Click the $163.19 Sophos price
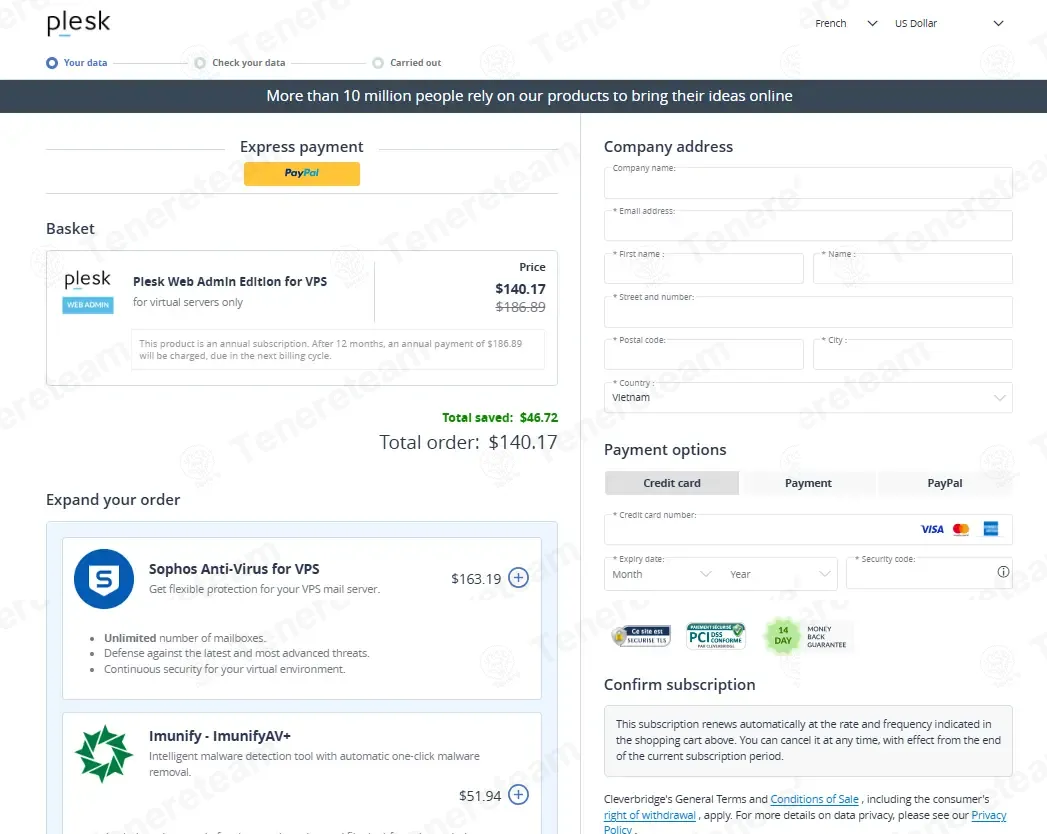 point(476,579)
